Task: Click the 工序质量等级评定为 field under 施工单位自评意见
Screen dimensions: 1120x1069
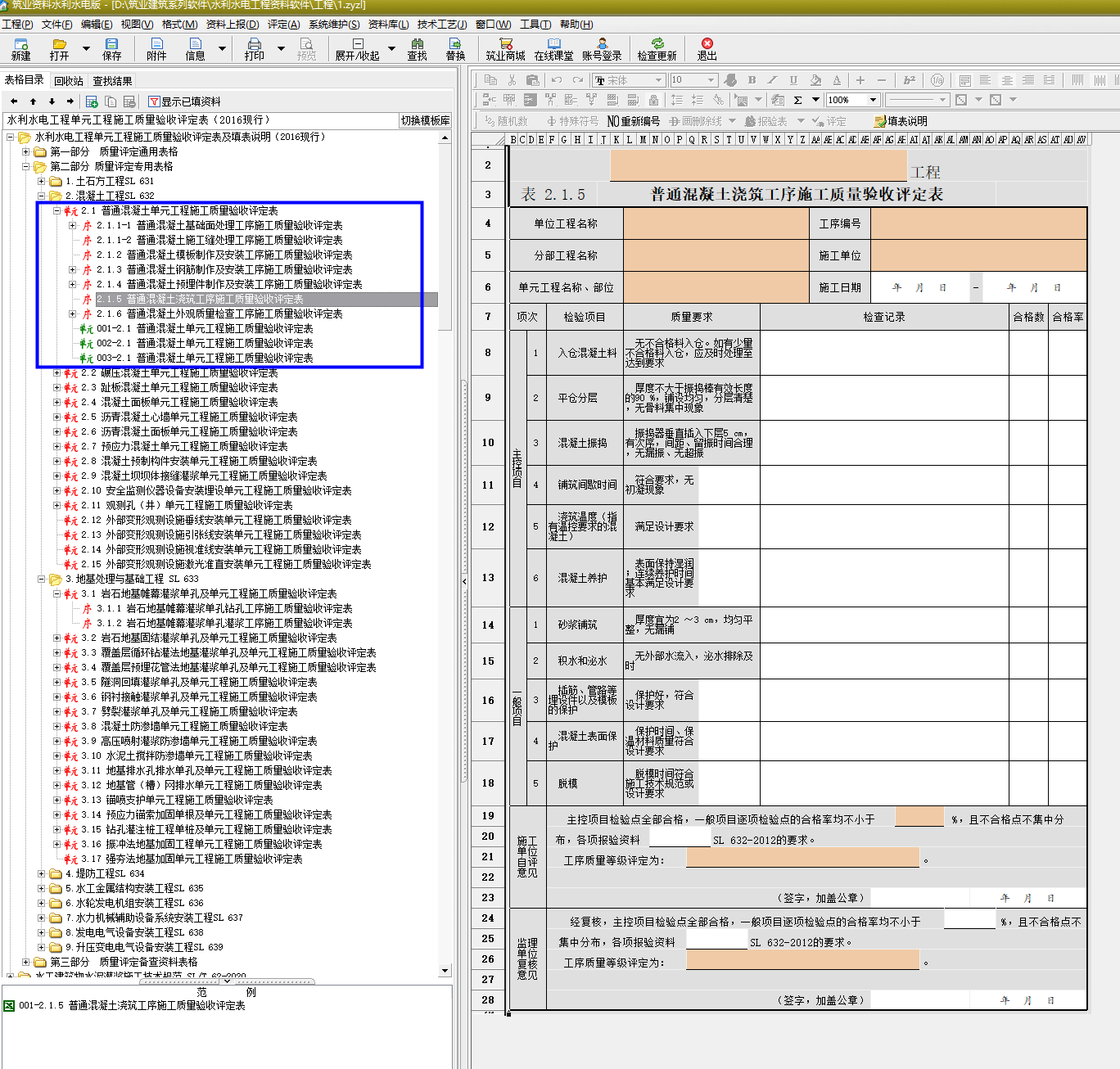Action: pyautogui.click(x=802, y=857)
